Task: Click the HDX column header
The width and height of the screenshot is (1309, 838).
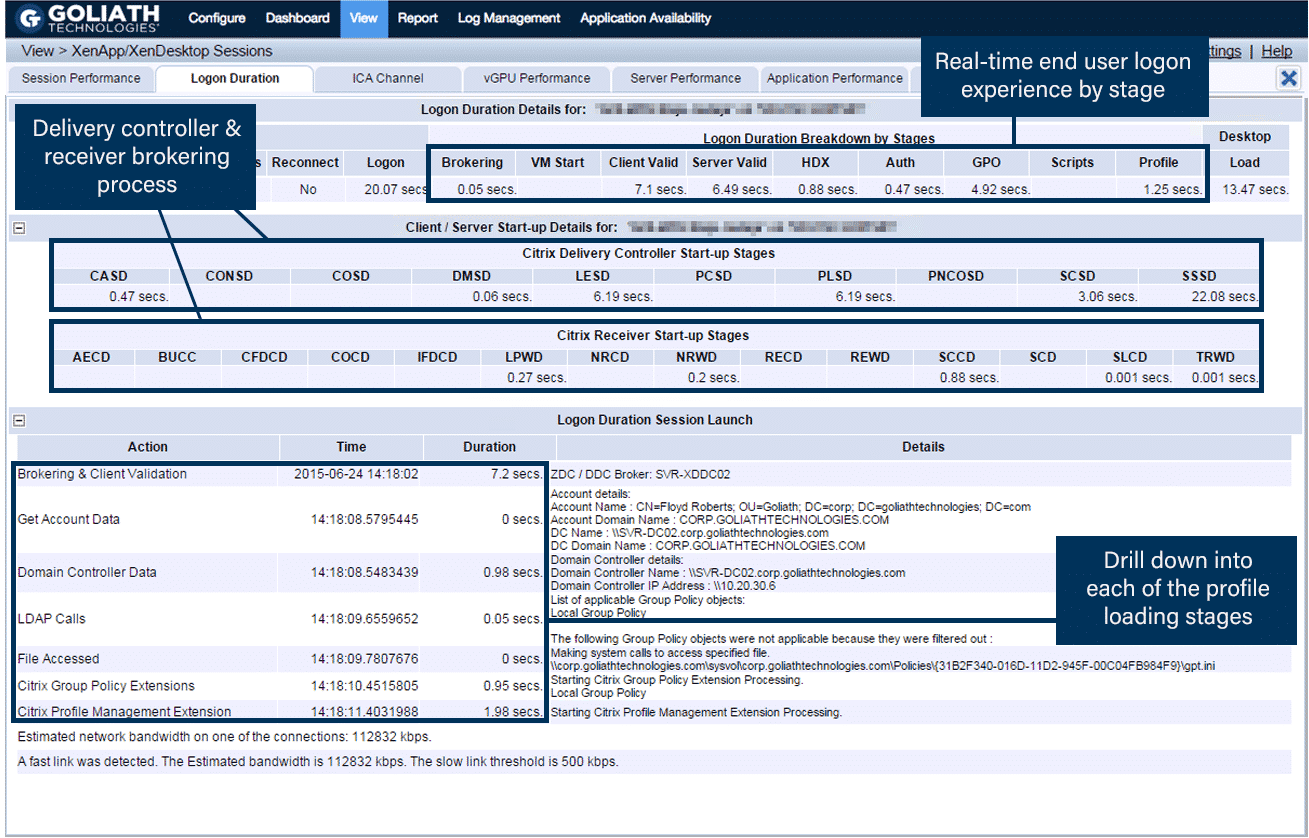Action: tap(815, 163)
